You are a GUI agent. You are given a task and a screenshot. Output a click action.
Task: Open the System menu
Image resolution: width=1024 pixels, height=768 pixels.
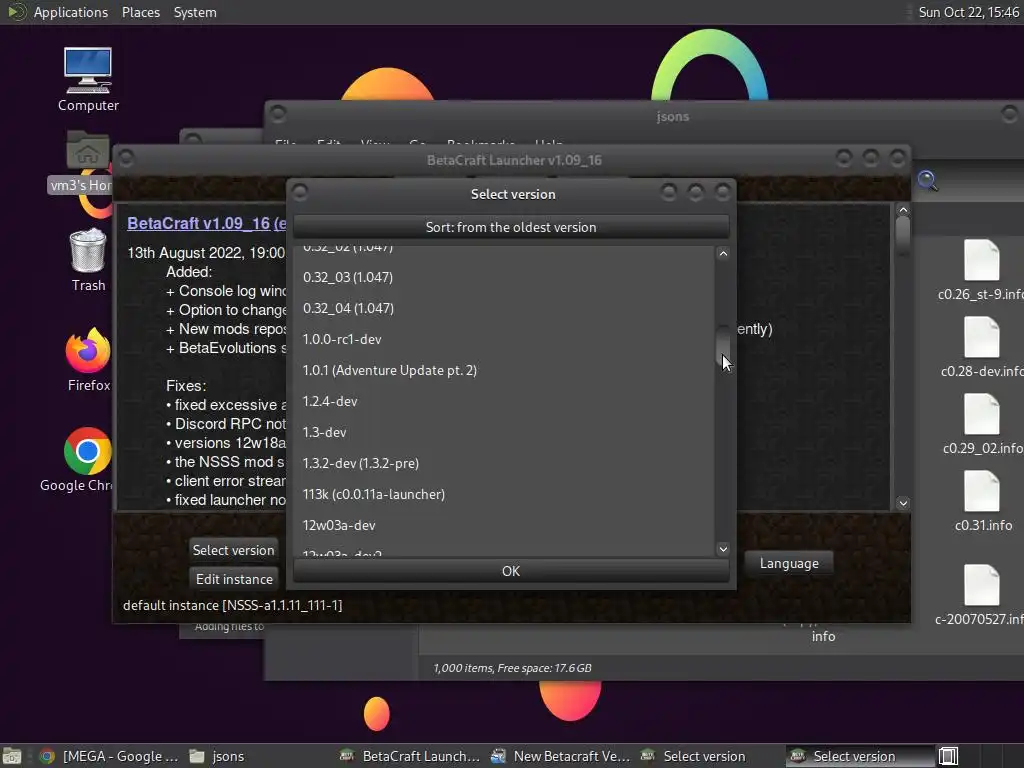pos(195,12)
